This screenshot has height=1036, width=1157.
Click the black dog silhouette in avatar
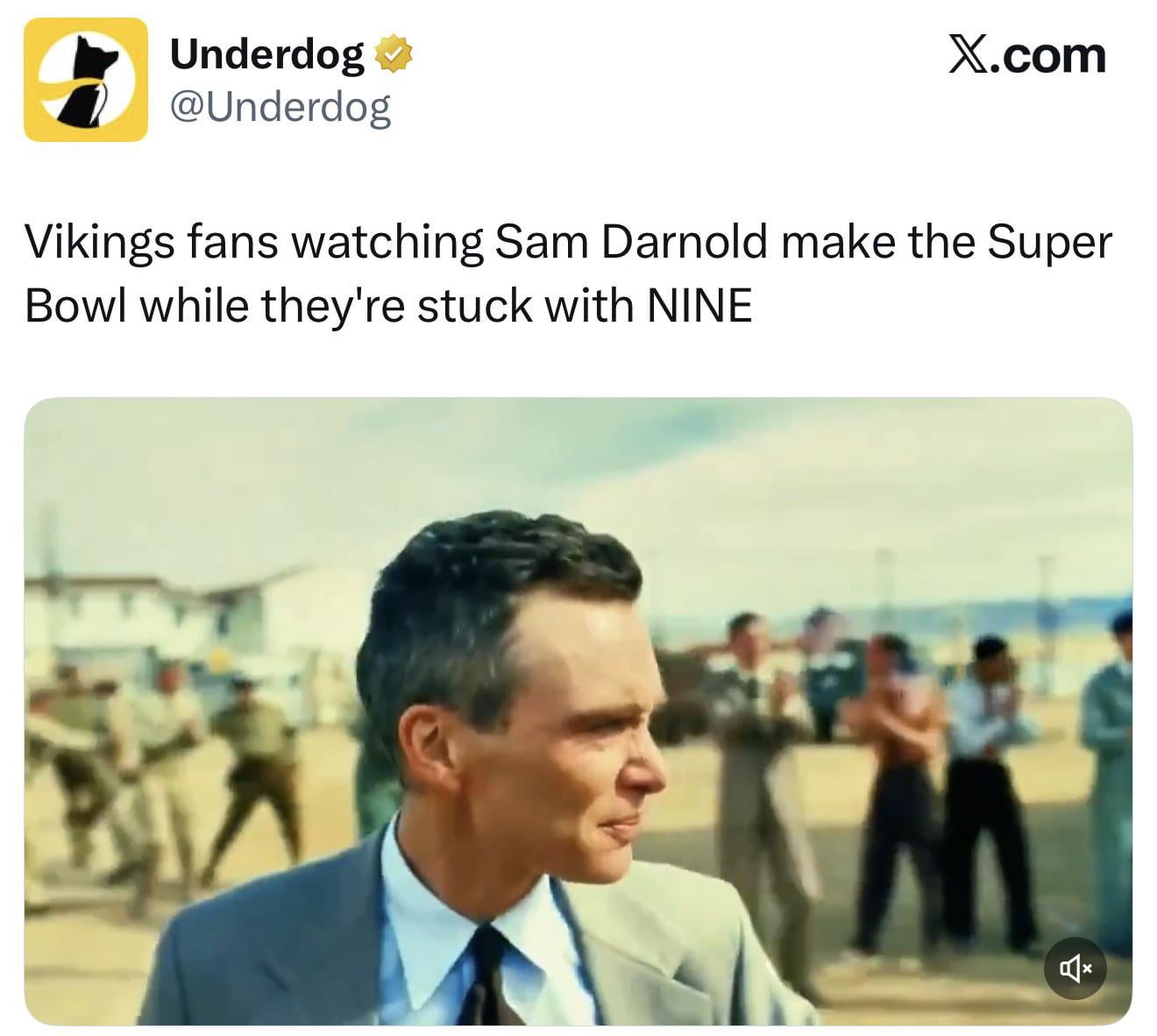pos(86,81)
